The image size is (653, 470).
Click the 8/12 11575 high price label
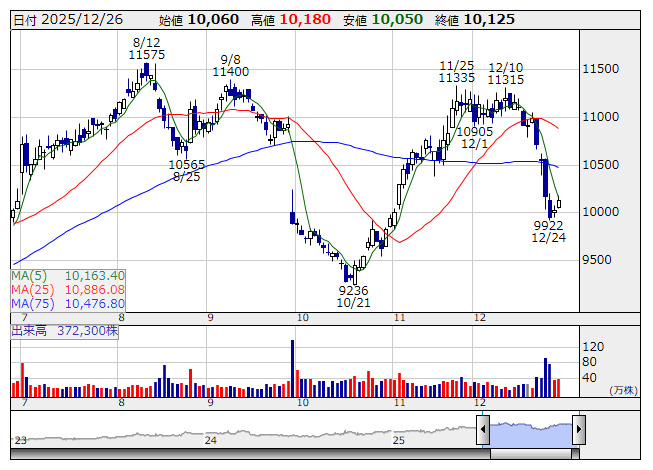[147, 48]
